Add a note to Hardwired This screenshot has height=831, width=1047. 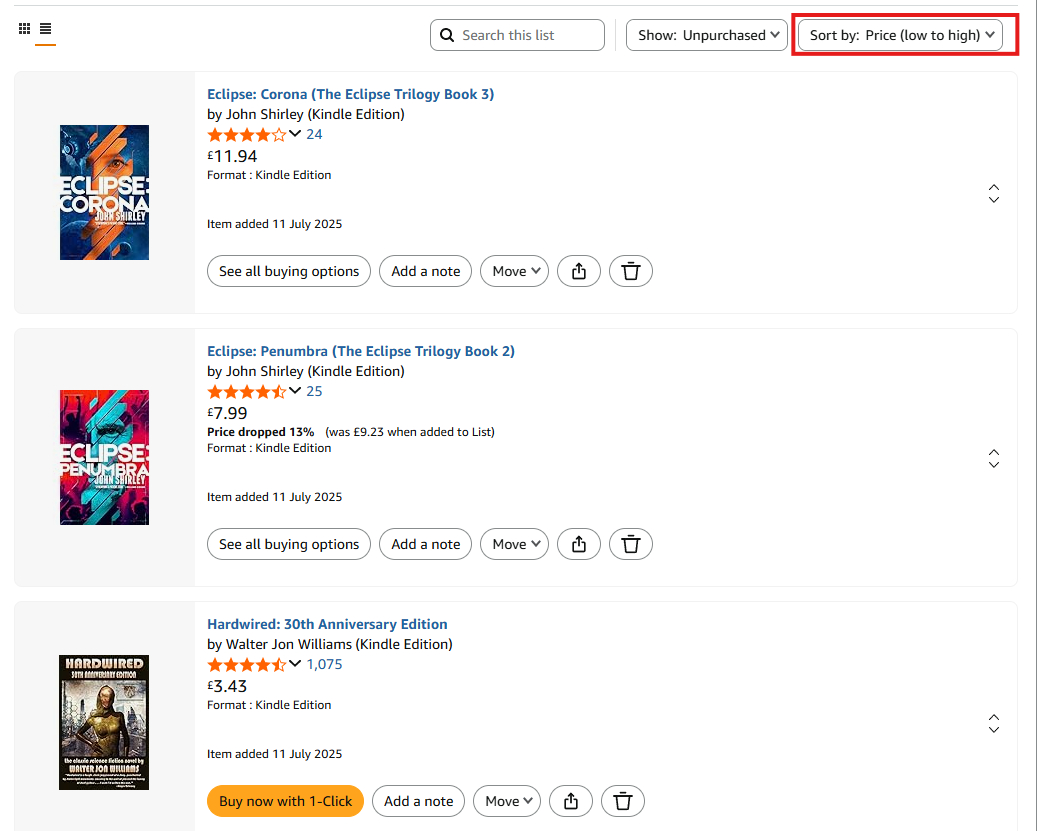418,801
